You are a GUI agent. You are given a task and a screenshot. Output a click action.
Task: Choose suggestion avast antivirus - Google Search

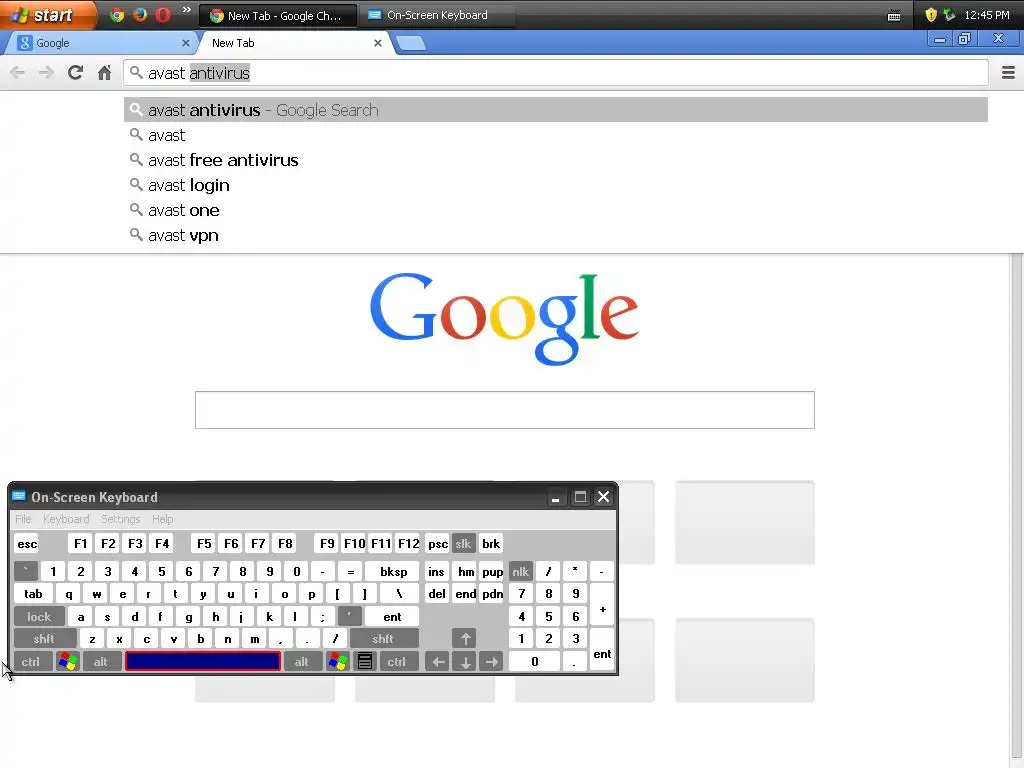(x=555, y=110)
